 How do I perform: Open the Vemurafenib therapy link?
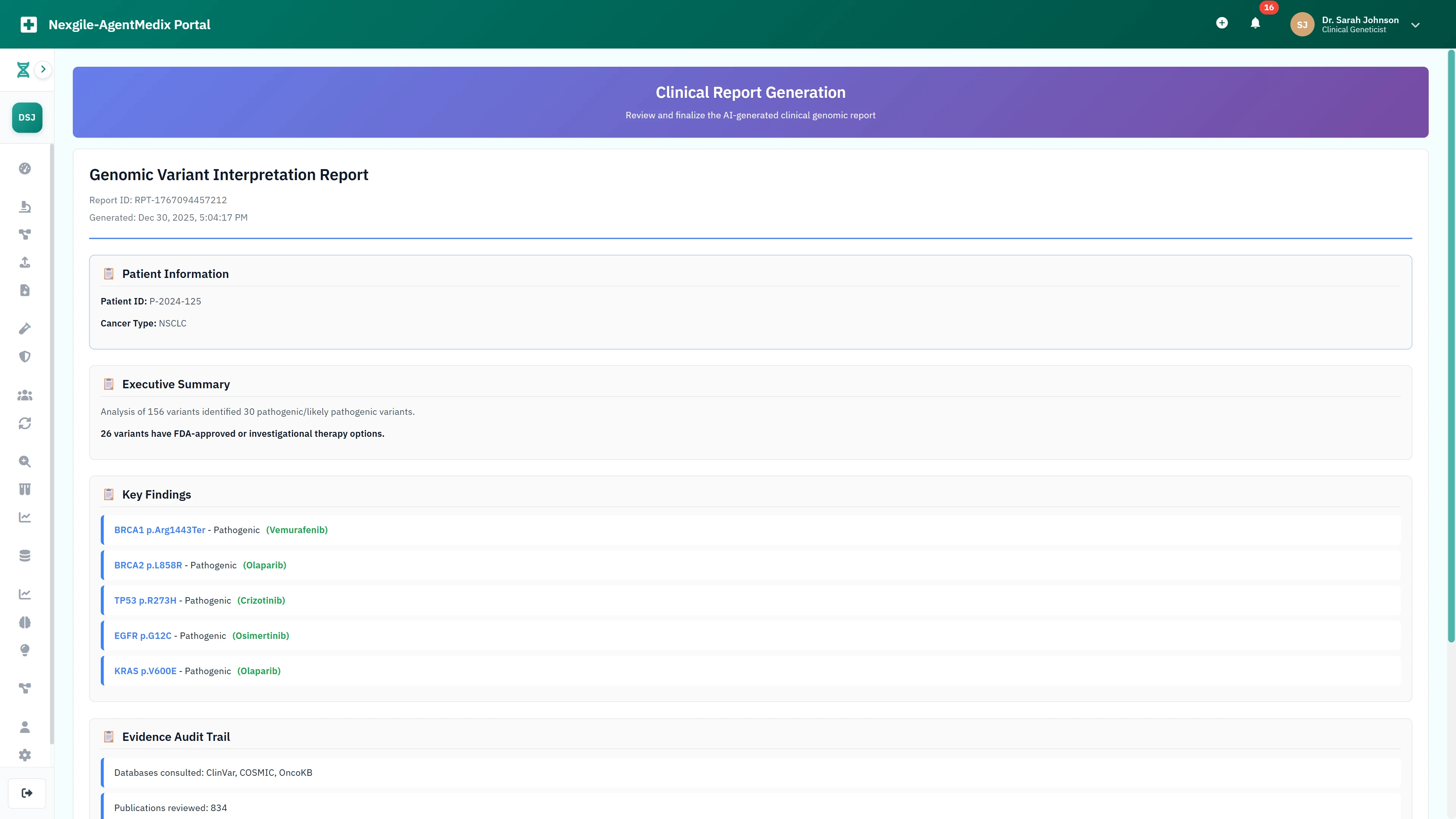coord(297,530)
